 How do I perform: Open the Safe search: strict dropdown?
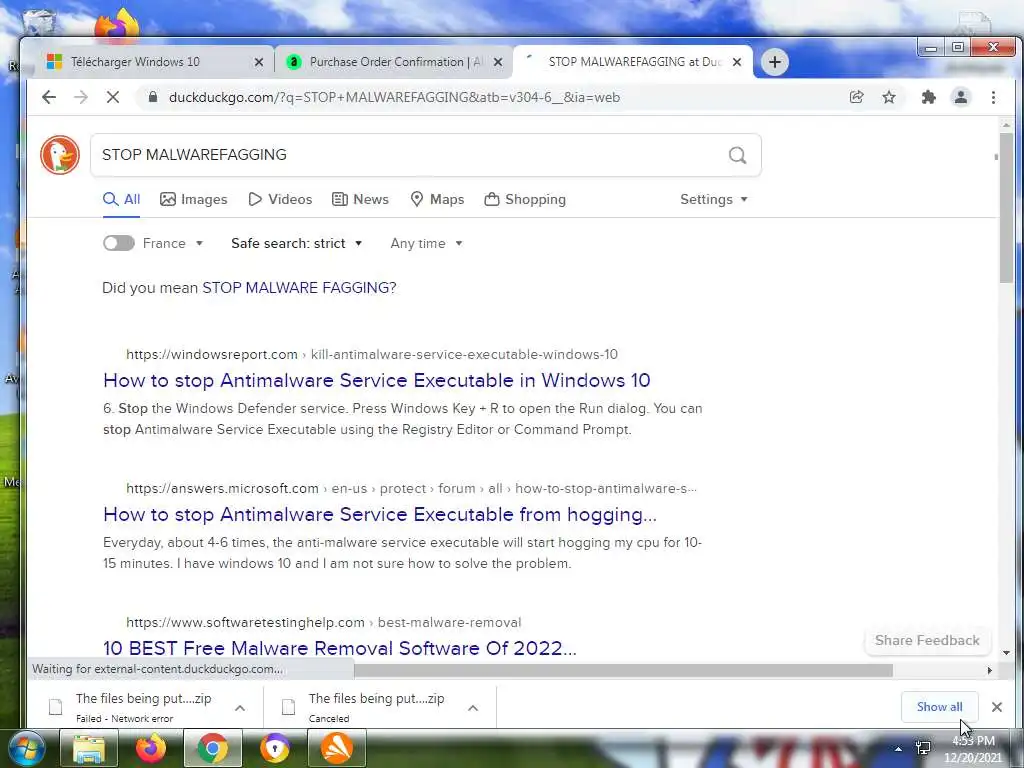[296, 243]
